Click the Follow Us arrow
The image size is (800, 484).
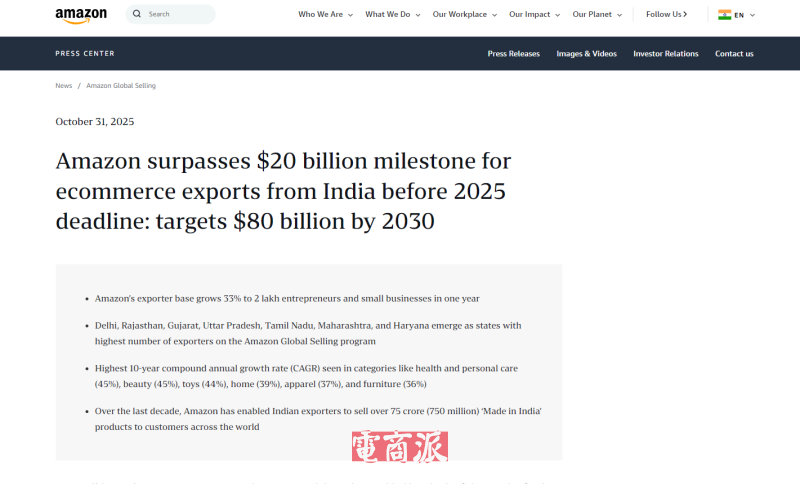coord(685,15)
